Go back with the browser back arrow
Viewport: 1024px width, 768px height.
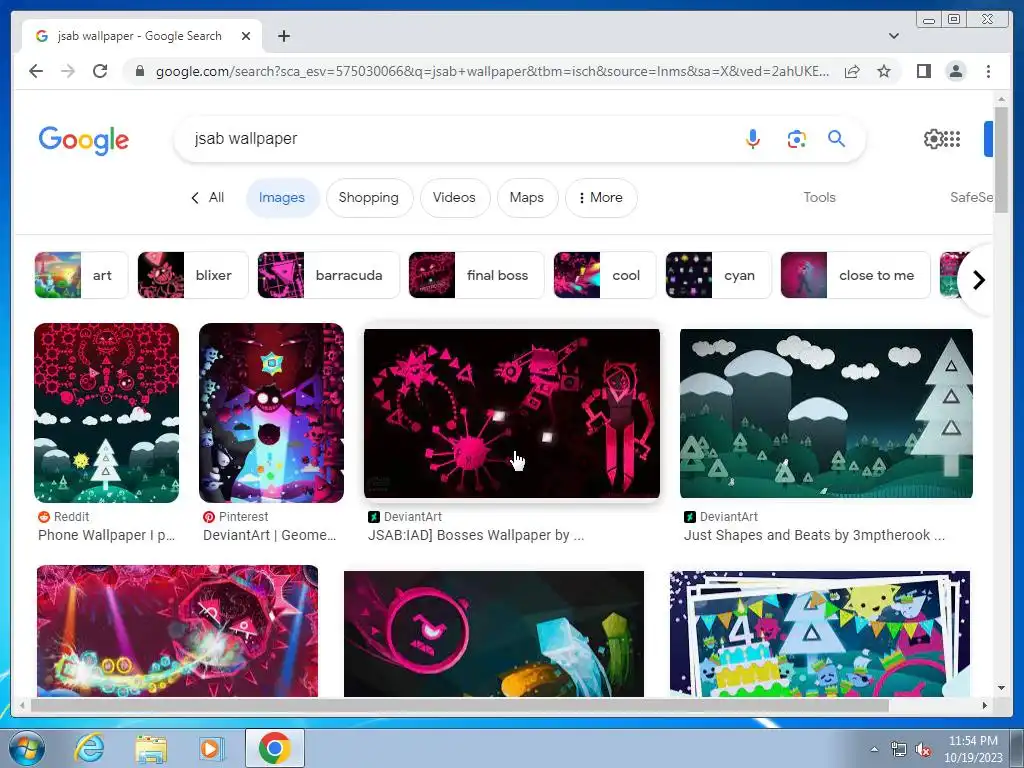pos(36,71)
